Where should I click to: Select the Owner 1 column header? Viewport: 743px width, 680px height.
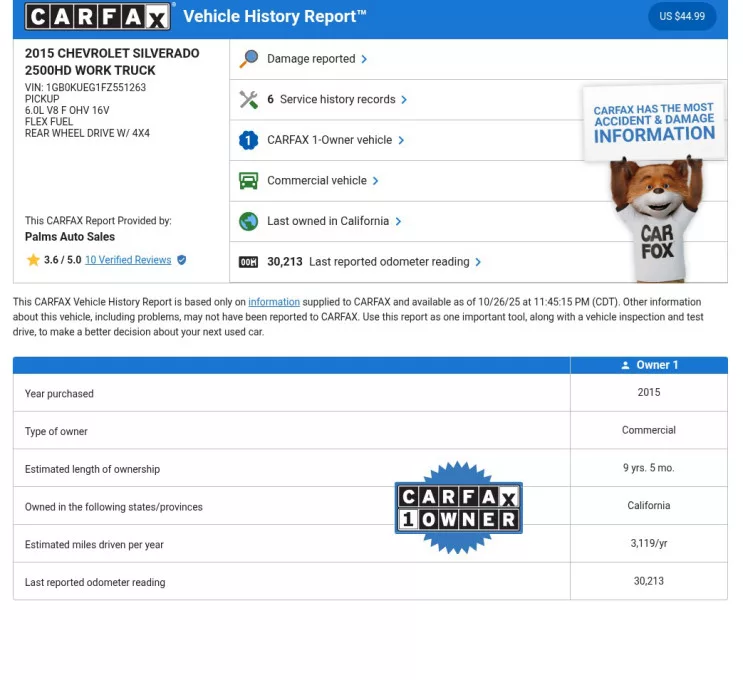(x=649, y=365)
